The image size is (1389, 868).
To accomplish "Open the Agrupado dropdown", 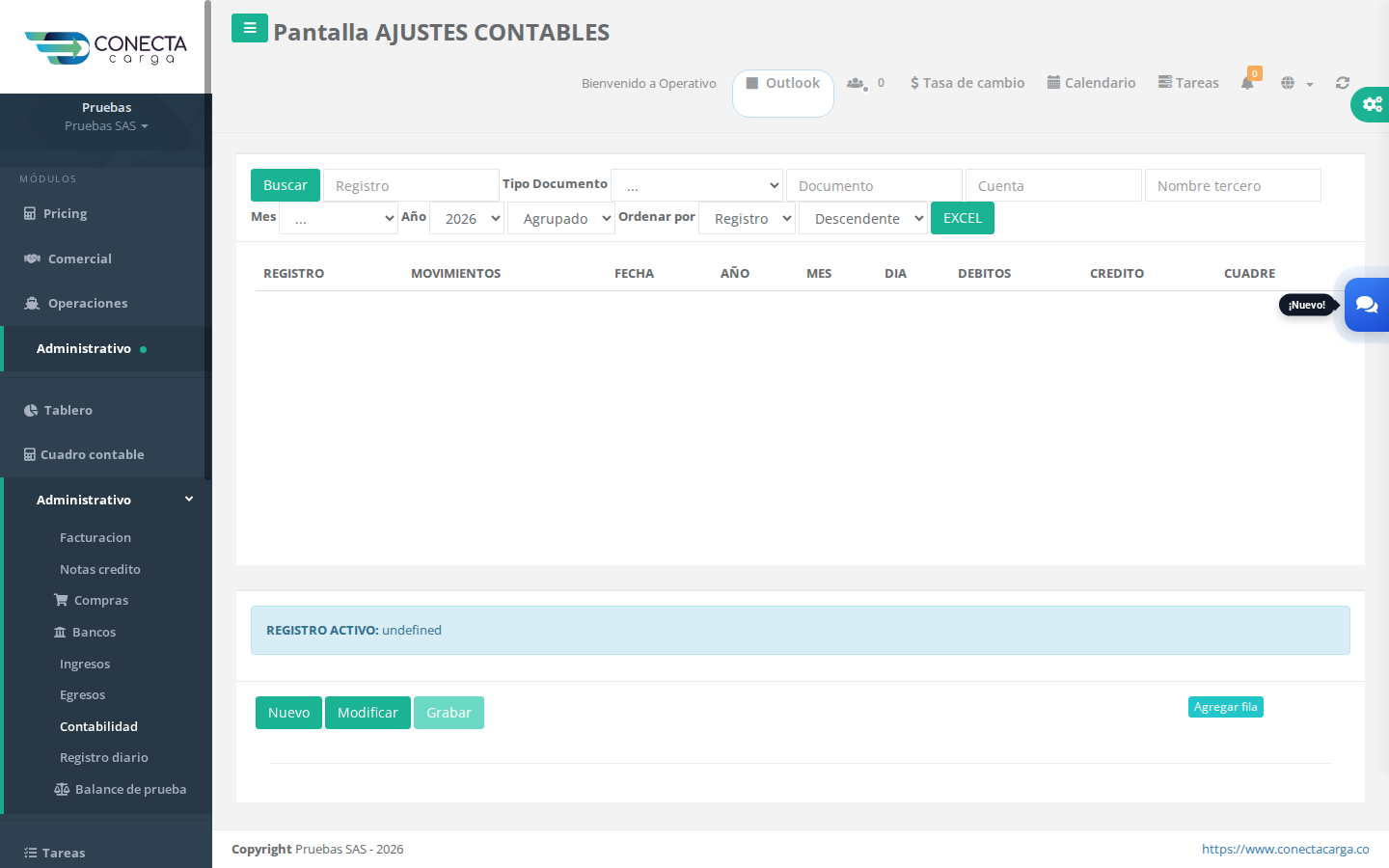I will point(561,218).
